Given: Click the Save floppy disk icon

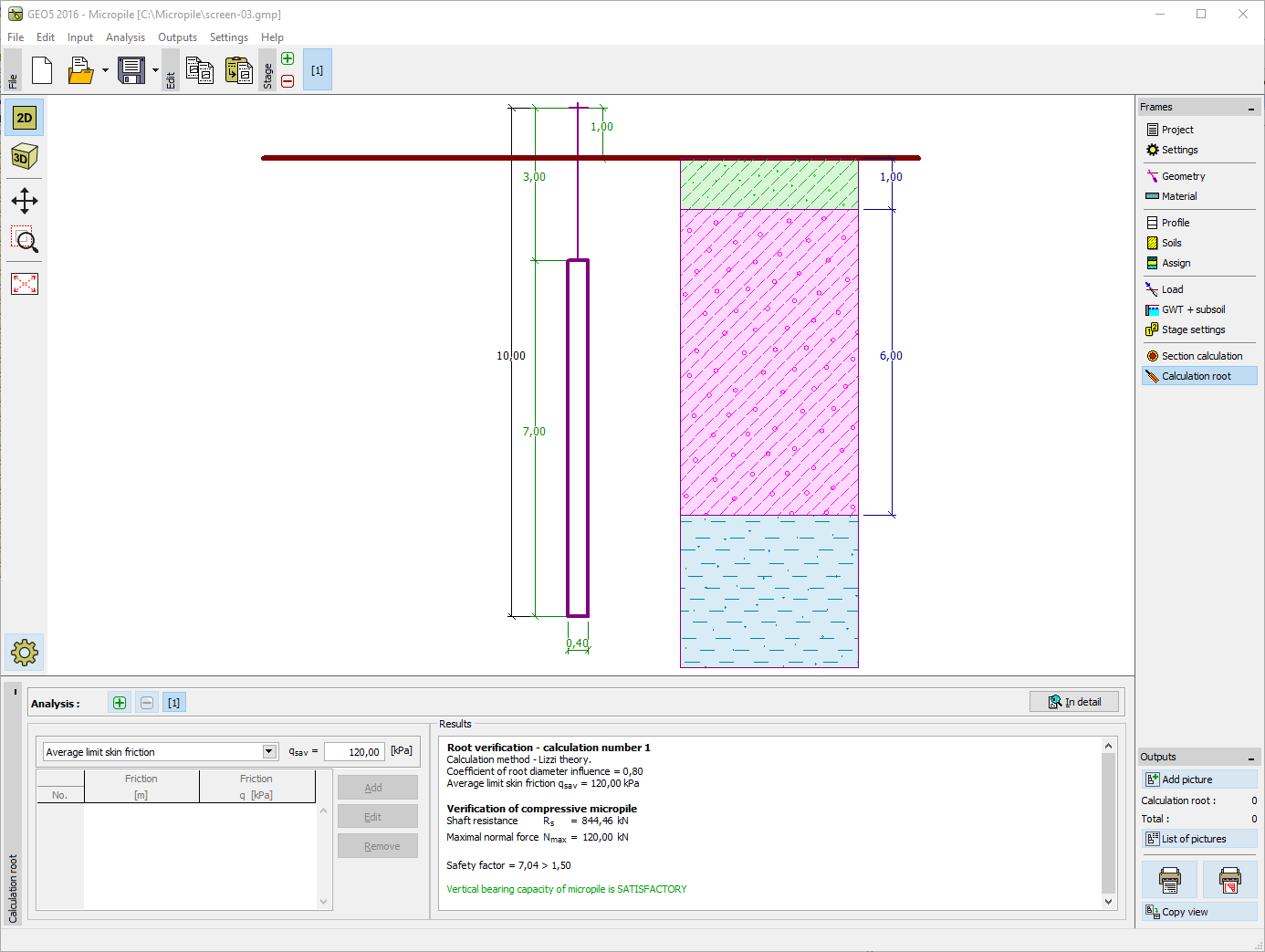Looking at the screenshot, I should pyautogui.click(x=131, y=70).
